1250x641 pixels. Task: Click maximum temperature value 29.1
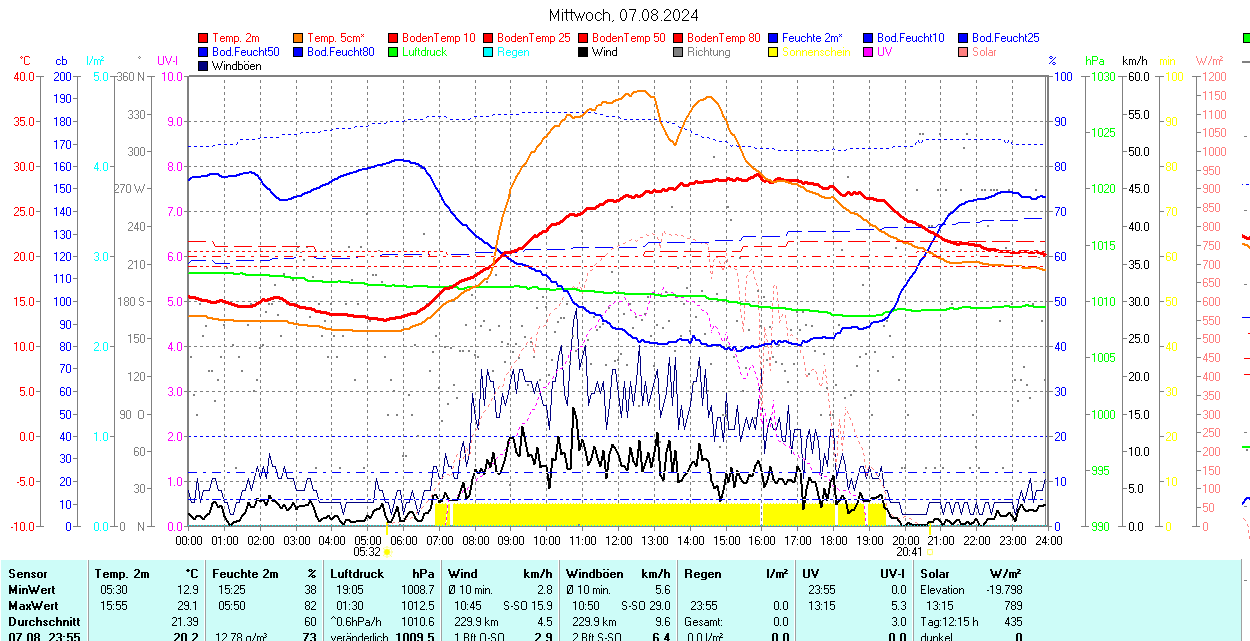[190, 606]
